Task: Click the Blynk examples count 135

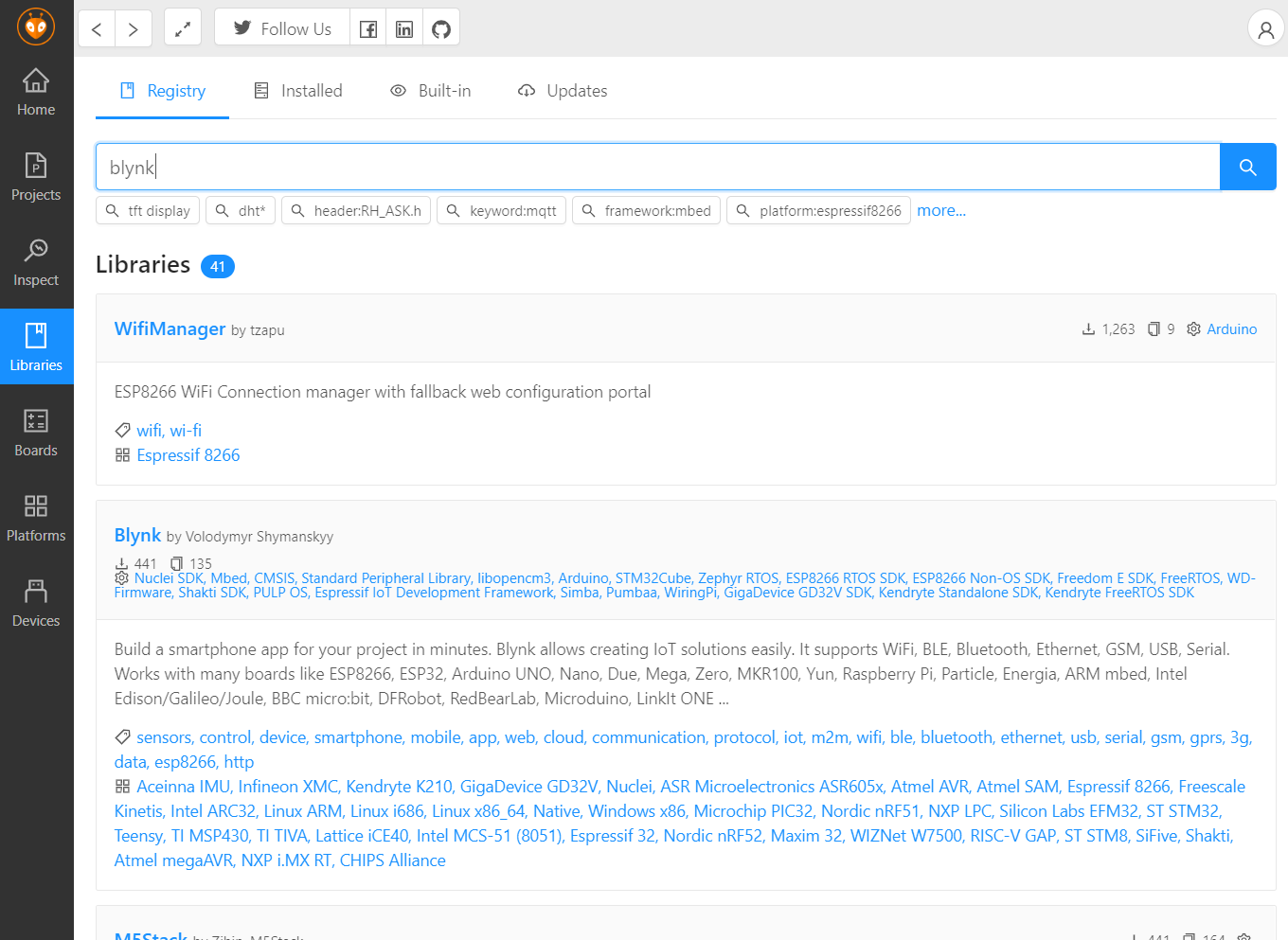Action: click(x=191, y=563)
